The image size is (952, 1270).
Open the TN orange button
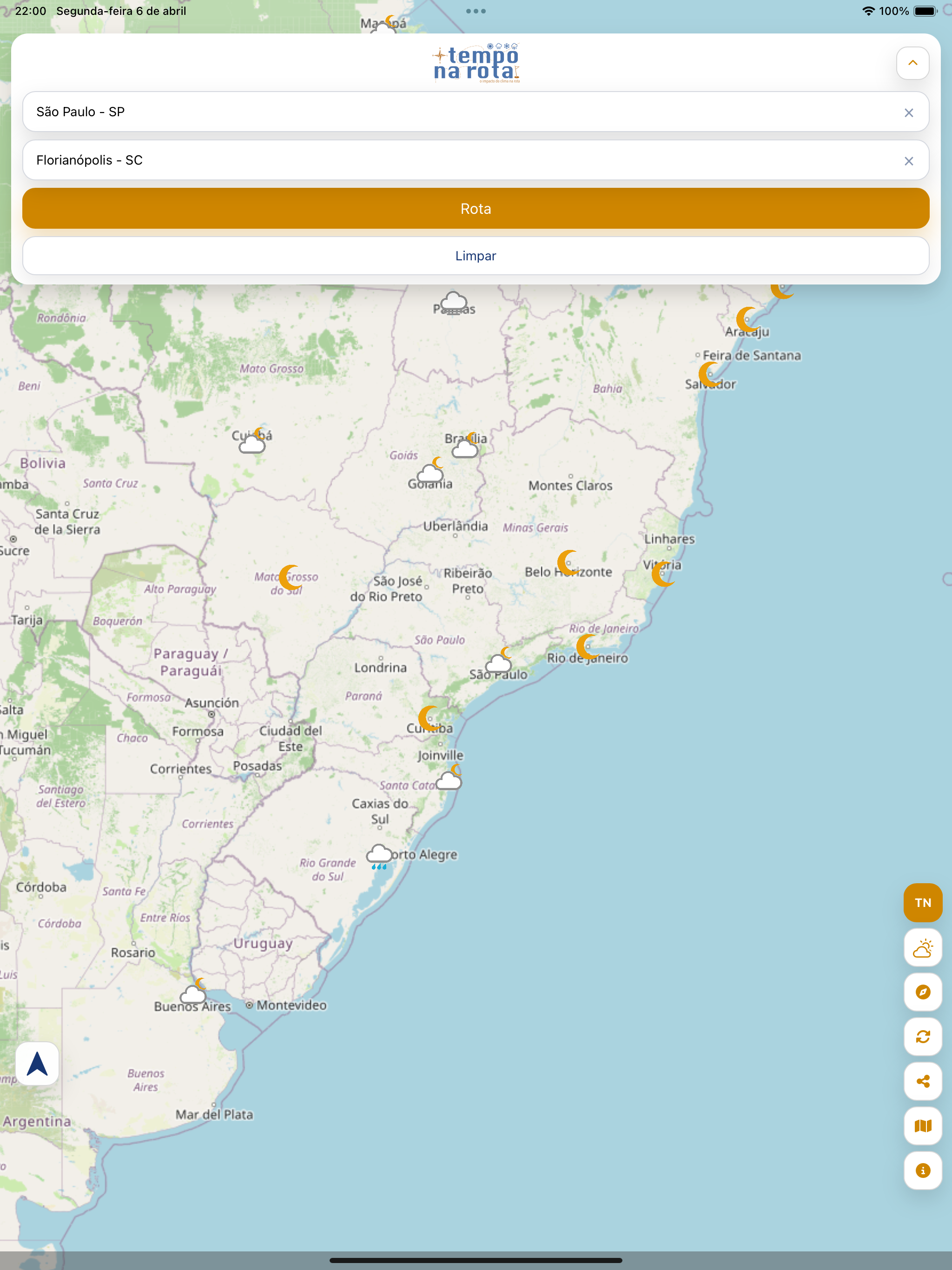click(x=923, y=903)
